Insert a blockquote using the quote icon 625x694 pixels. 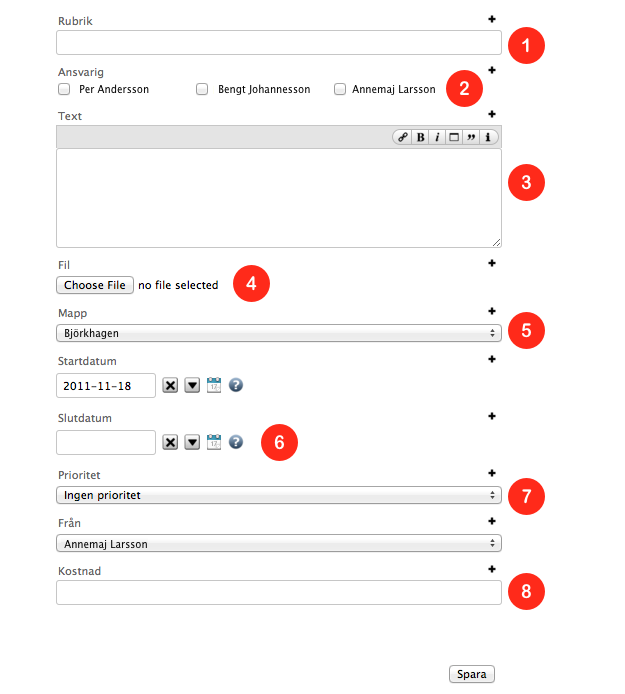(471, 138)
